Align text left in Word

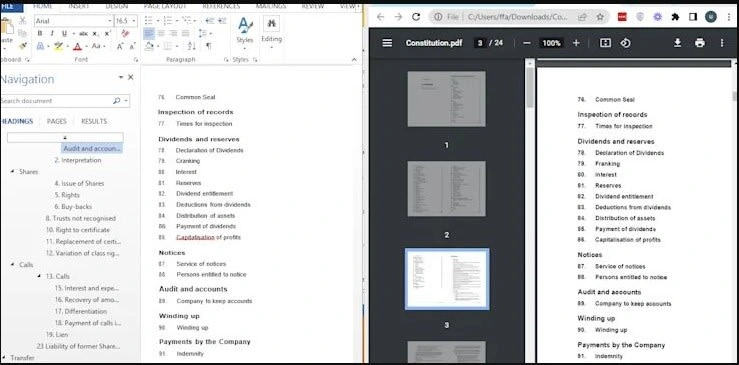(x=149, y=33)
